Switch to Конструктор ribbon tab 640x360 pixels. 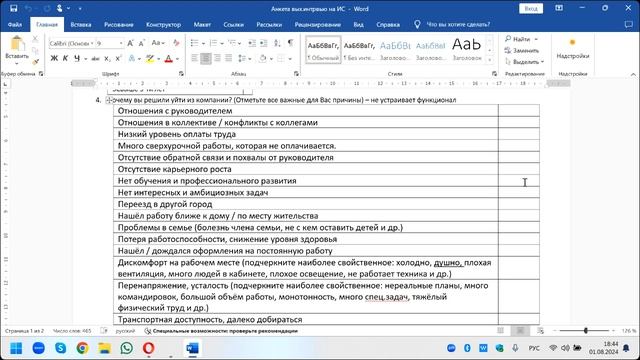point(163,24)
